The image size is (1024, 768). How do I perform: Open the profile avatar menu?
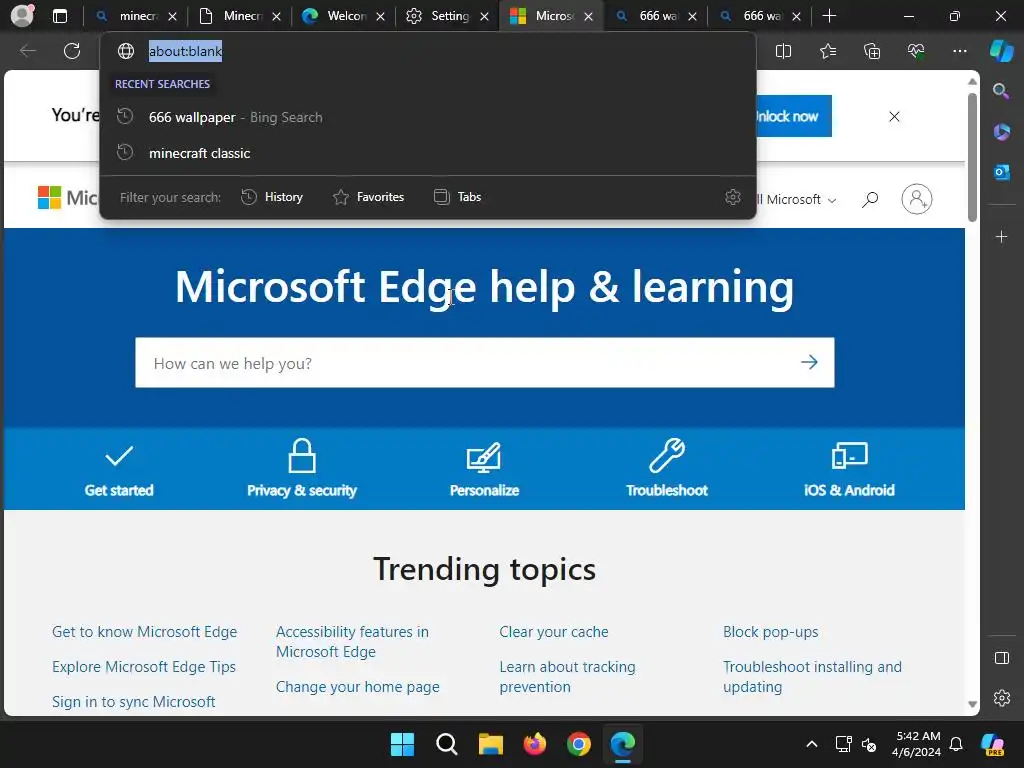coord(22,15)
